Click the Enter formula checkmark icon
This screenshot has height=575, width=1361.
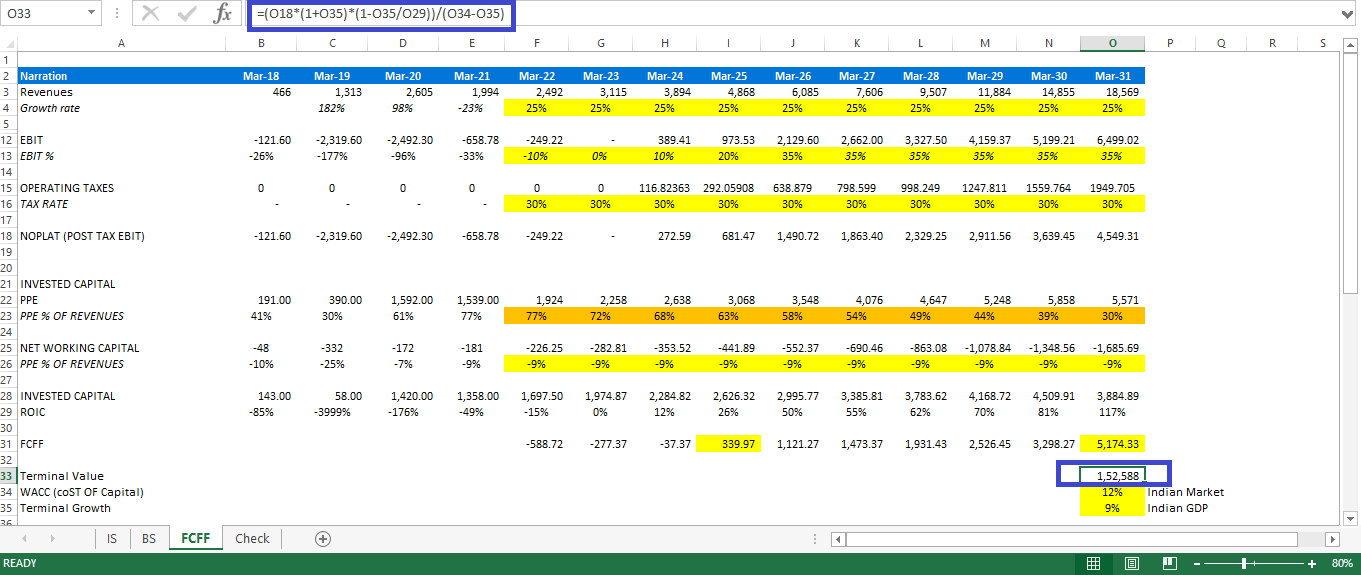[187, 14]
